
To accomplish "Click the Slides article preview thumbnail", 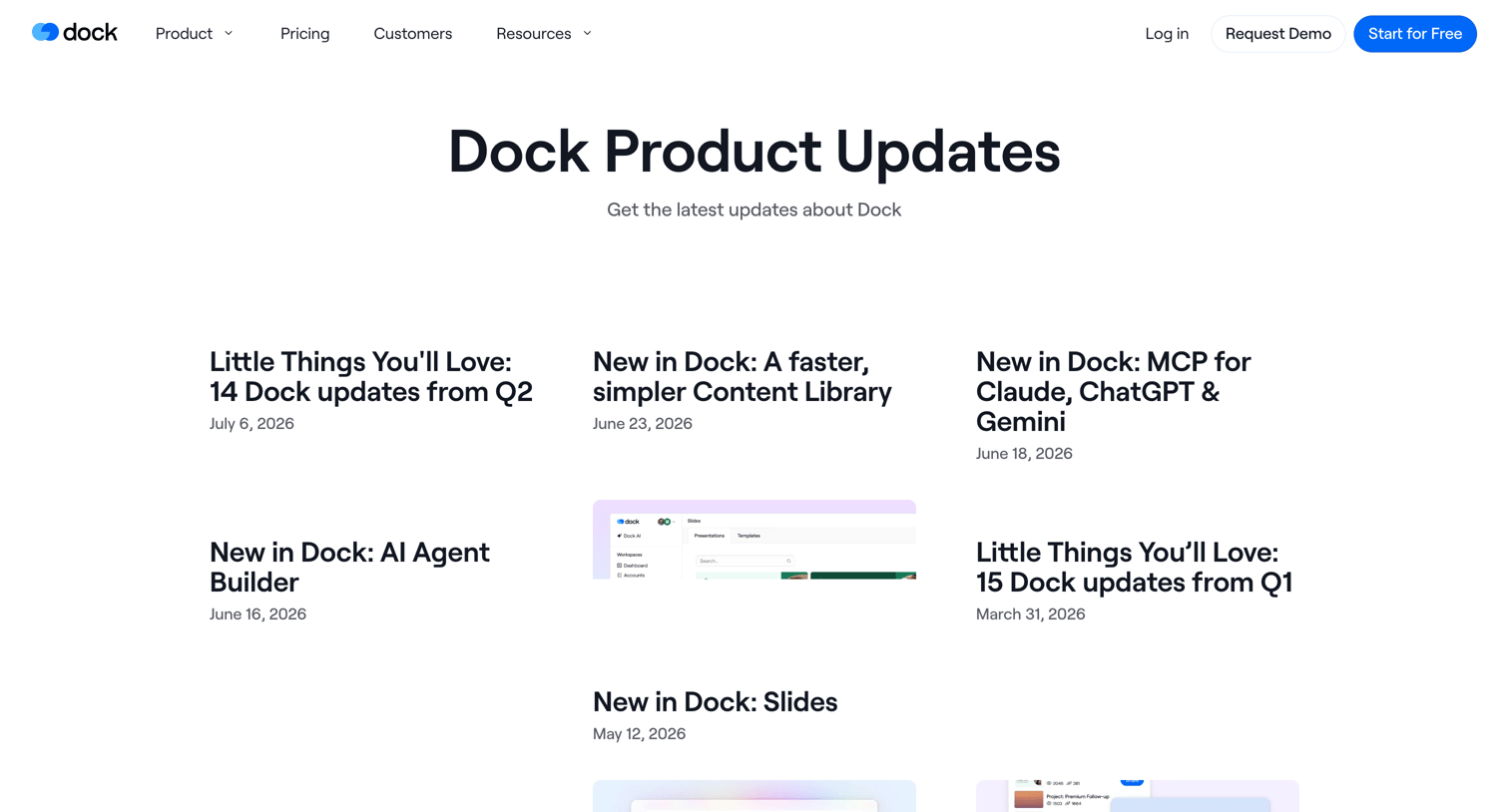I will (754, 540).
